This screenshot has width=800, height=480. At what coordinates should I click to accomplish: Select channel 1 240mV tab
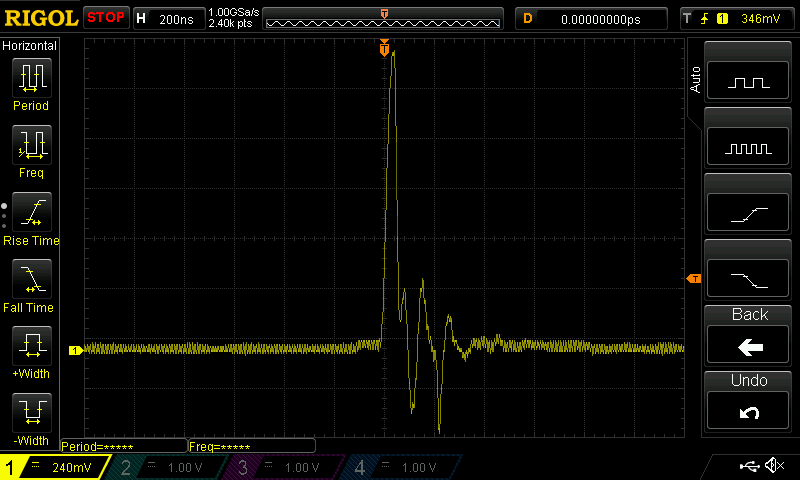pos(55,467)
